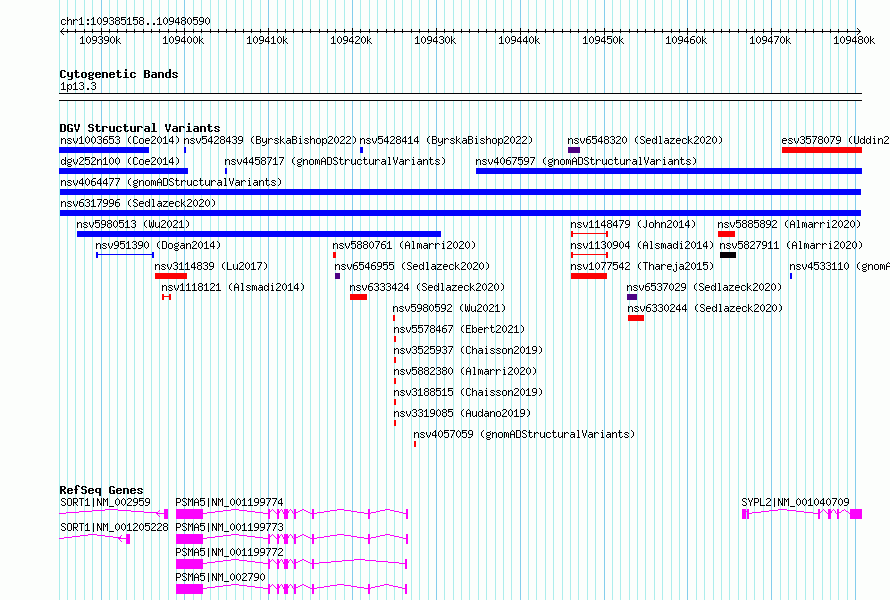The height and width of the screenshot is (600, 890).
Task: Open PSMA5|NM_001199773 transcript label
Action: pos(229,527)
